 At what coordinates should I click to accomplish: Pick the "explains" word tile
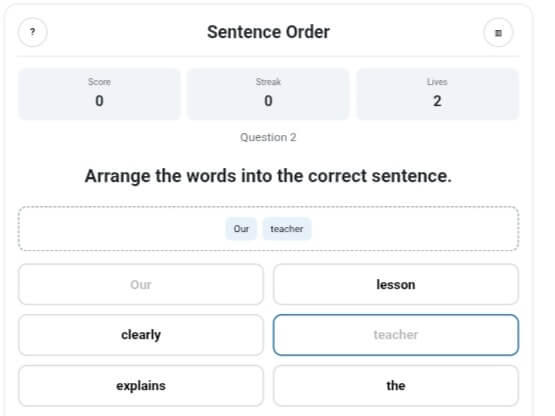(141, 386)
